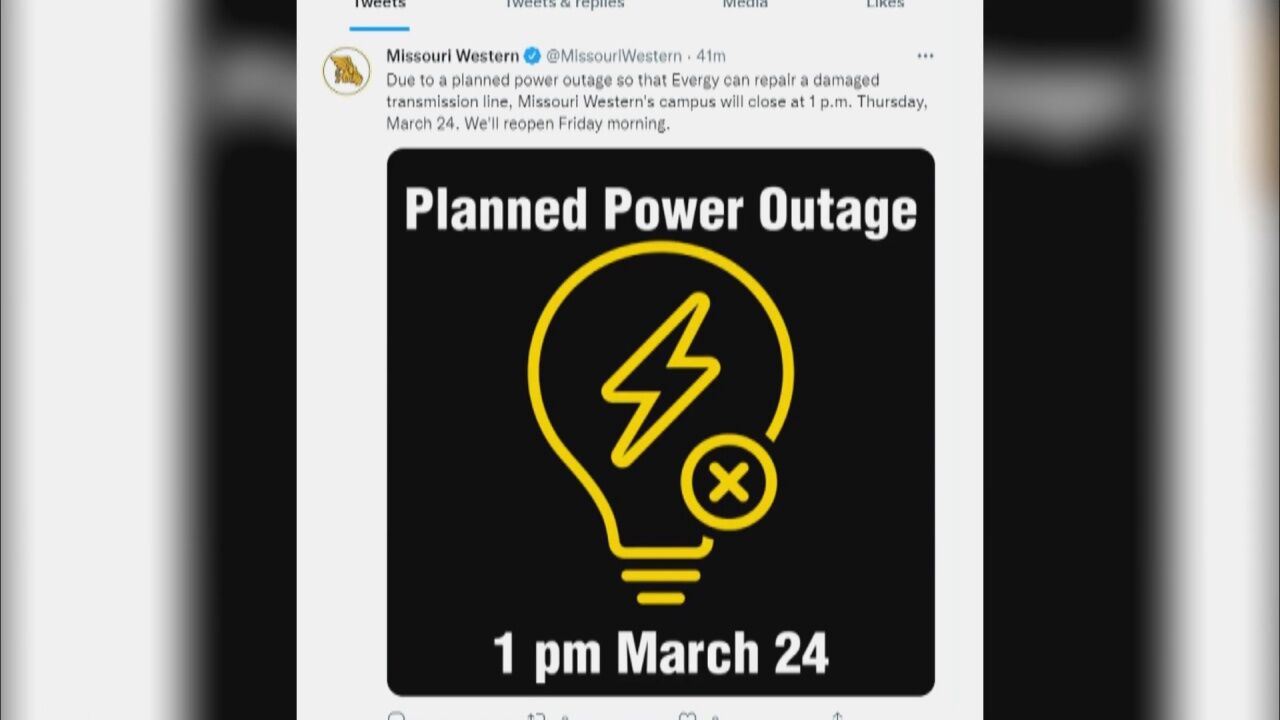Click the Missouri Western profile avatar
The image size is (1280, 720).
[x=346, y=72]
